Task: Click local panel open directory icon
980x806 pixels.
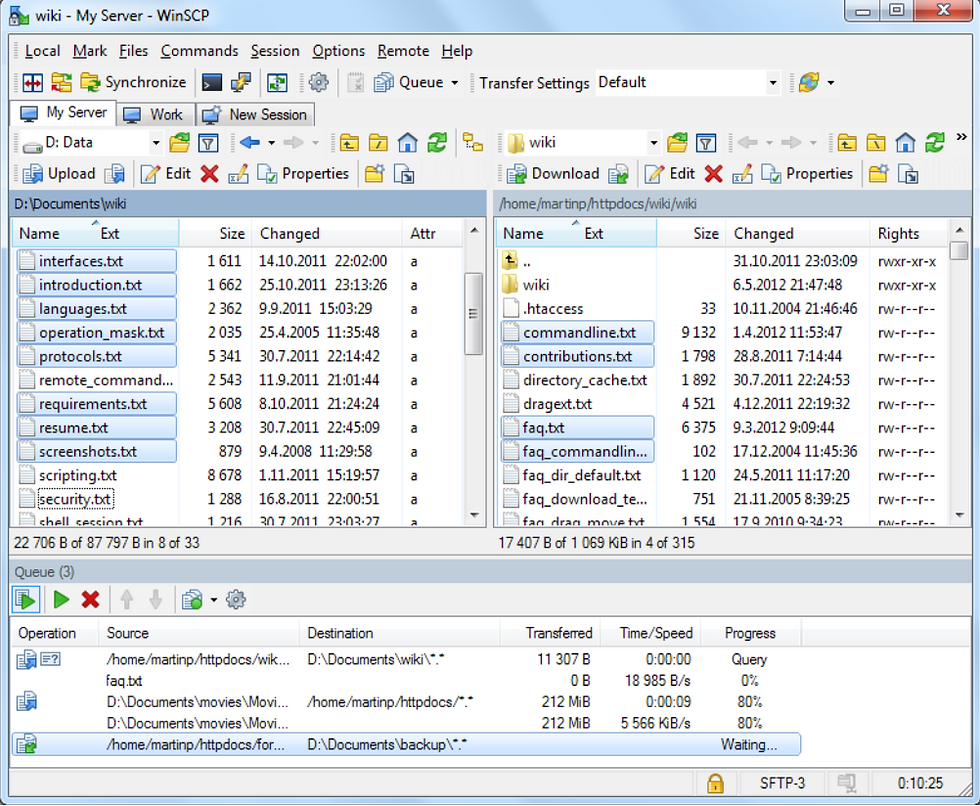Action: [179, 143]
